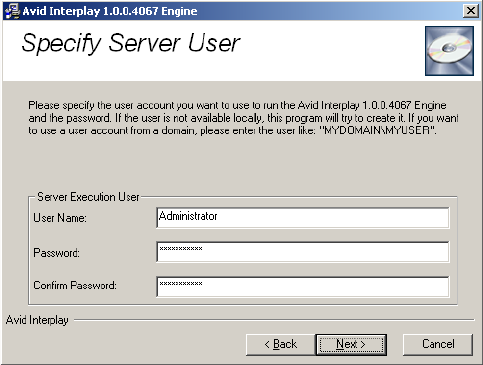
Task: Click the 'Avid Interplay' footer text
Action: click(37, 320)
